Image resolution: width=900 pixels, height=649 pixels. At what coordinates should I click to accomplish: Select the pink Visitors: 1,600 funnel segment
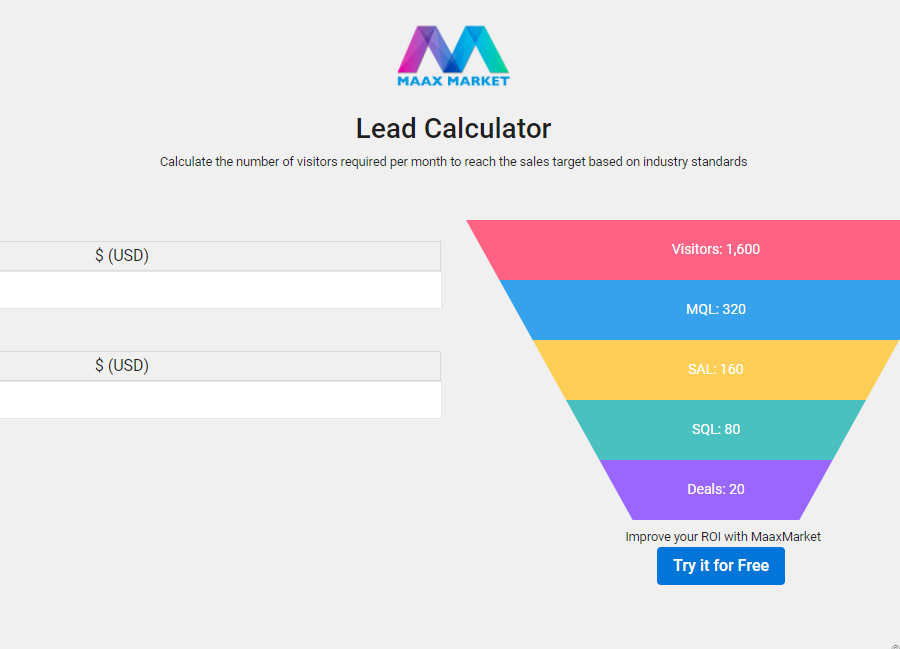click(x=715, y=249)
